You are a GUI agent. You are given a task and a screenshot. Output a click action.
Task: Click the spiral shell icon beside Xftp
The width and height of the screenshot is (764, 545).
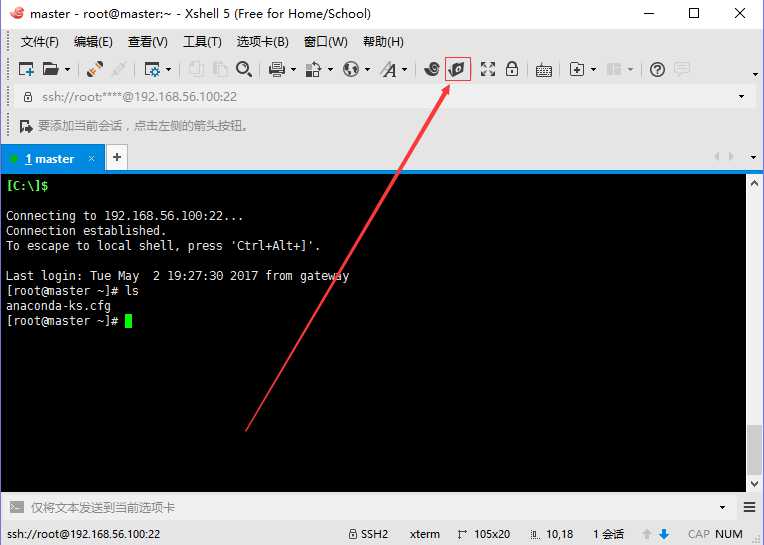click(x=431, y=69)
